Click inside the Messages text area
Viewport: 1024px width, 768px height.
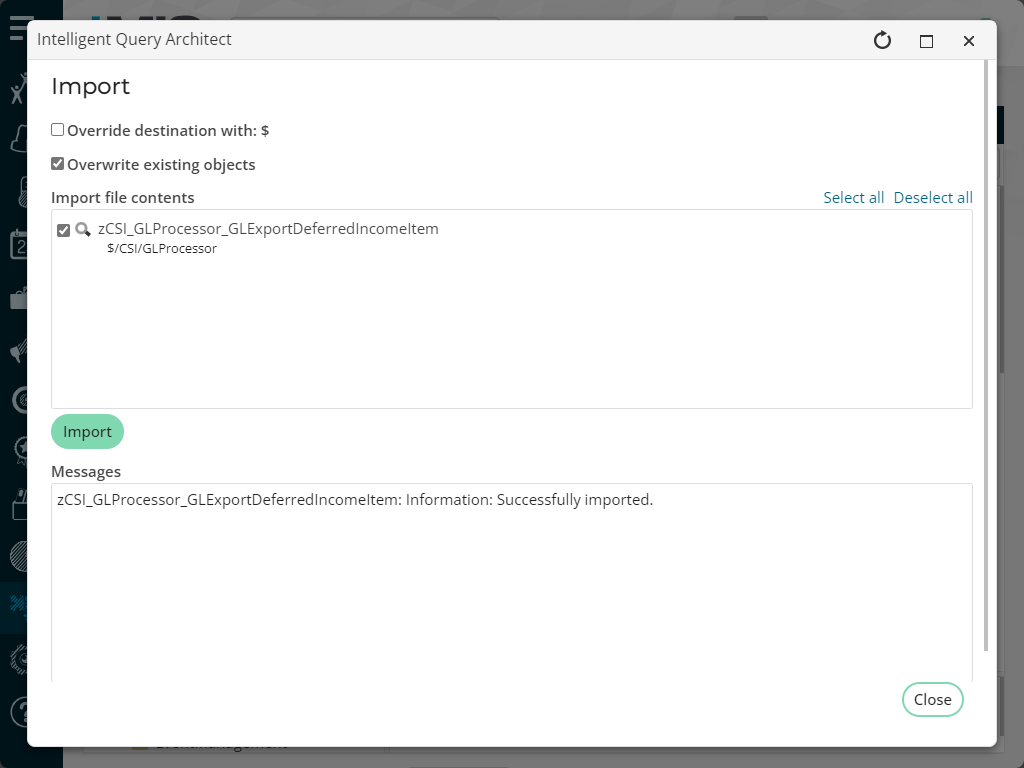tap(511, 590)
